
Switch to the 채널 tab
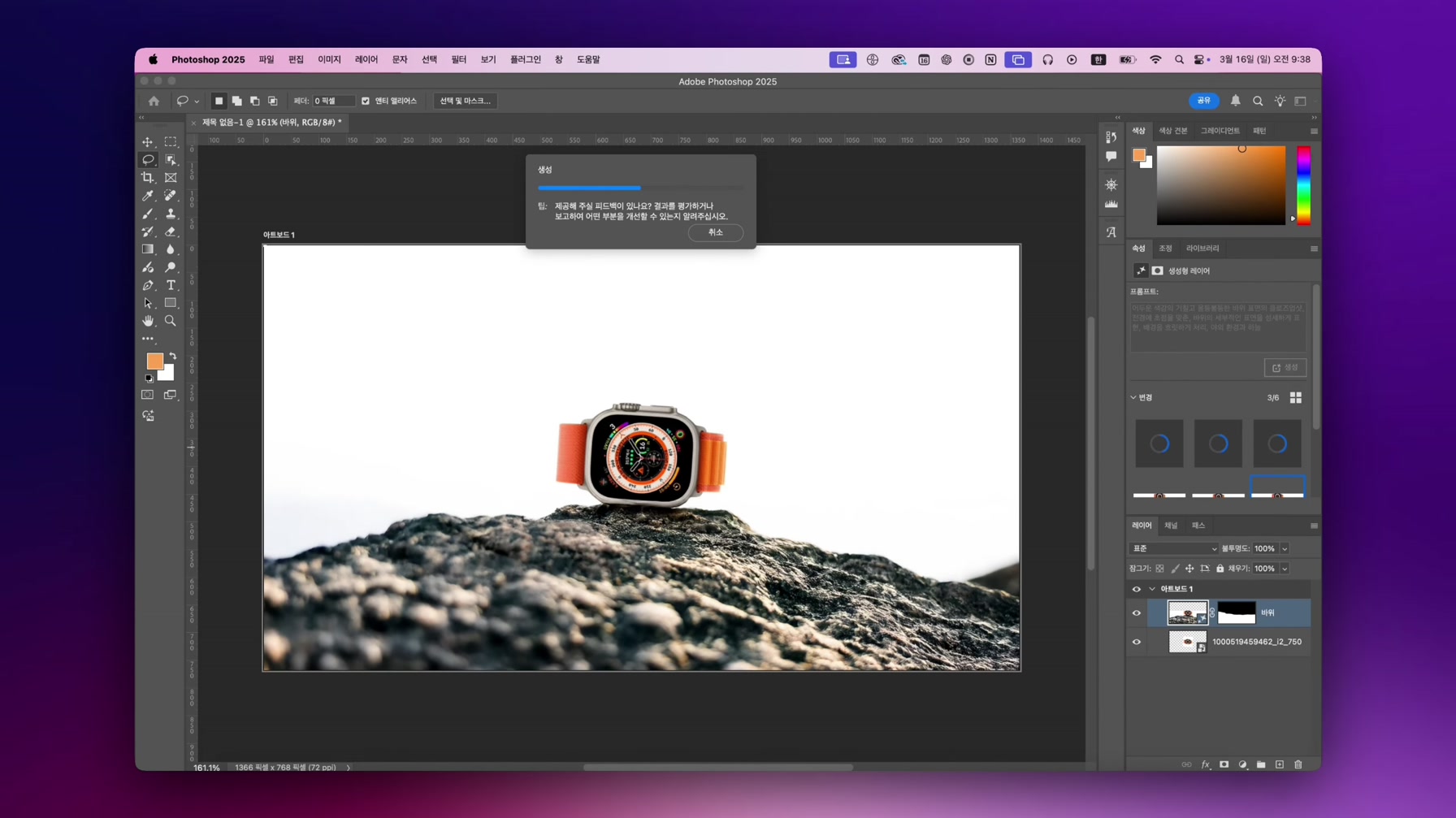1171,526
